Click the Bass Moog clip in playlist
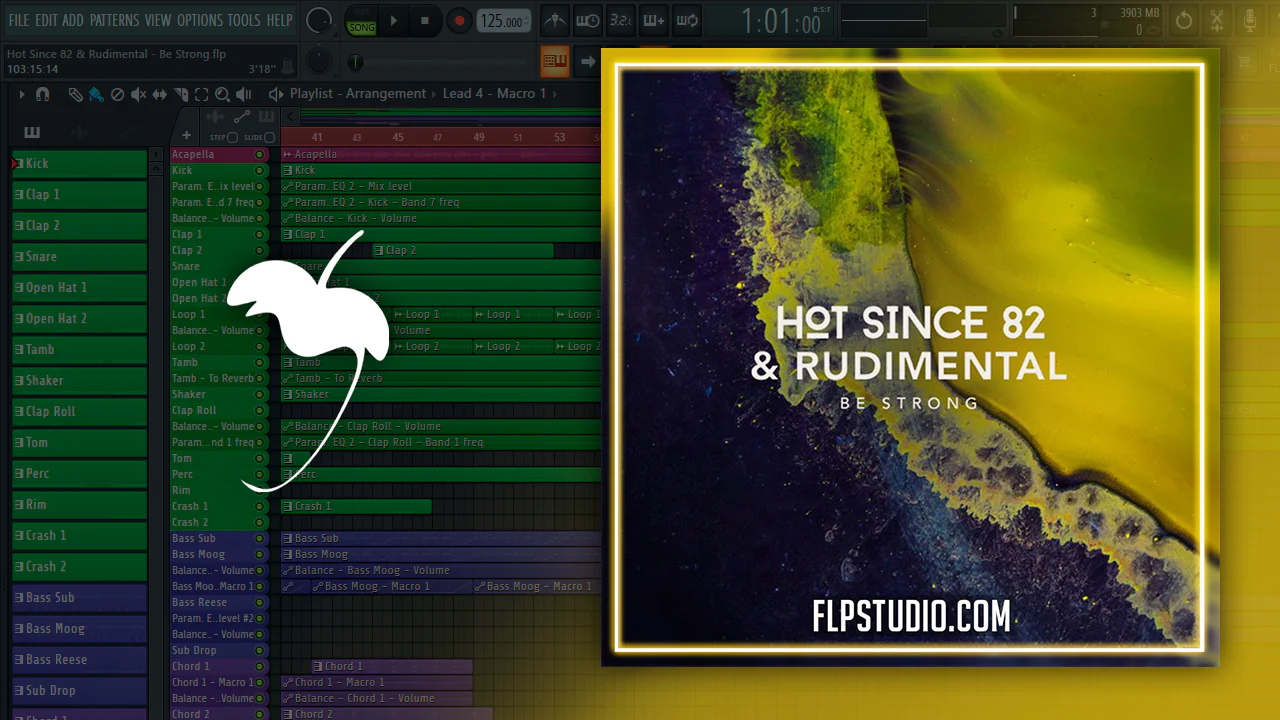 click(441, 555)
